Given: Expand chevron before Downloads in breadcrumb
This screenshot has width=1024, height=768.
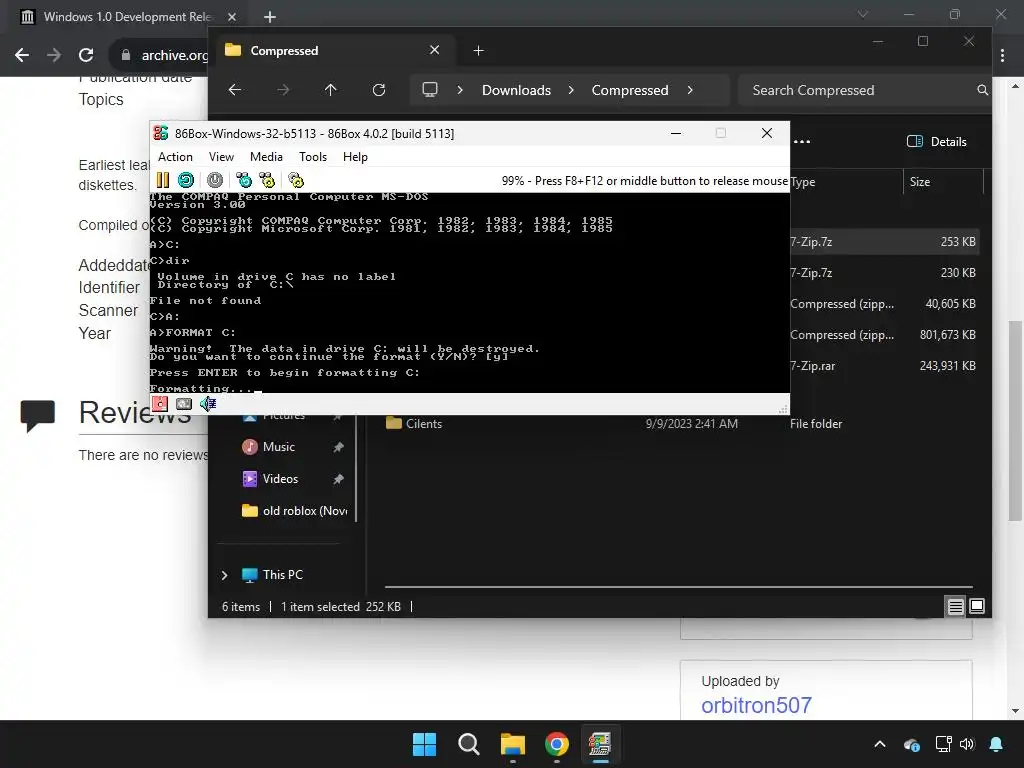Looking at the screenshot, I should [x=460, y=90].
